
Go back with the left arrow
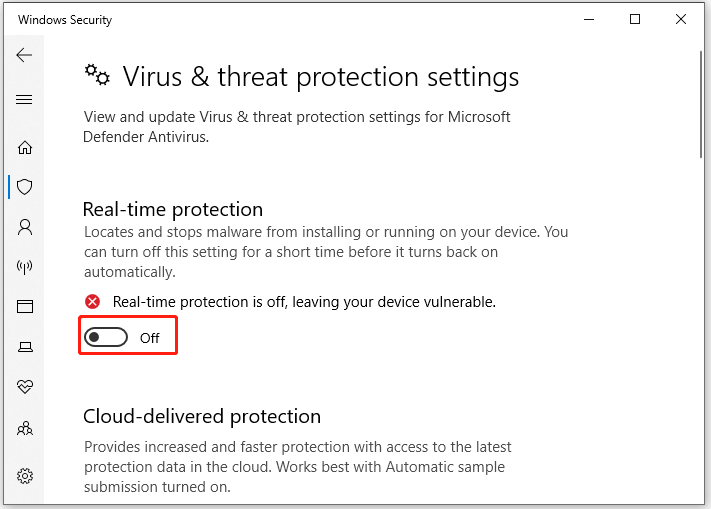(24, 55)
